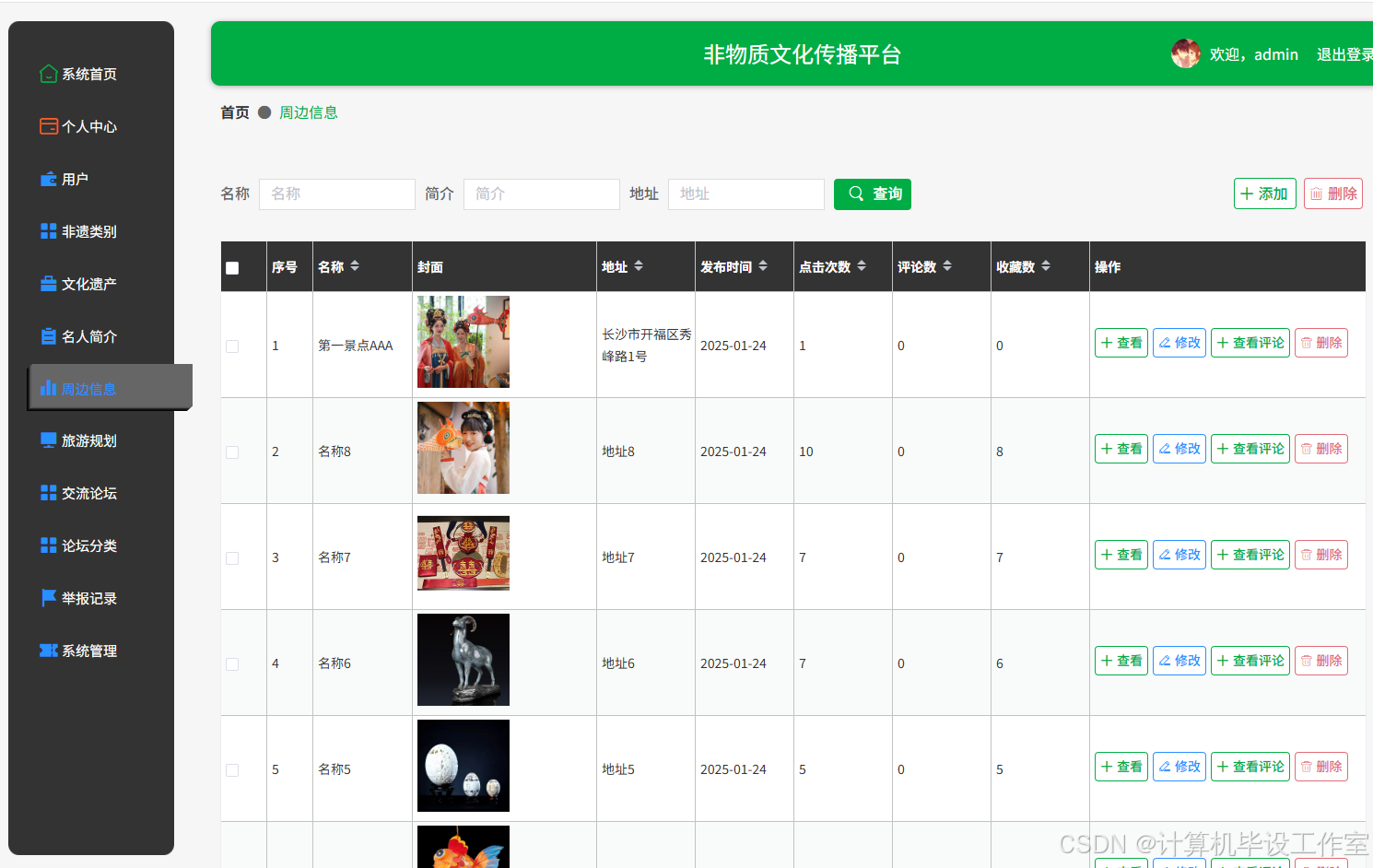Open cover image of 名称8
1373x868 pixels.
click(464, 448)
